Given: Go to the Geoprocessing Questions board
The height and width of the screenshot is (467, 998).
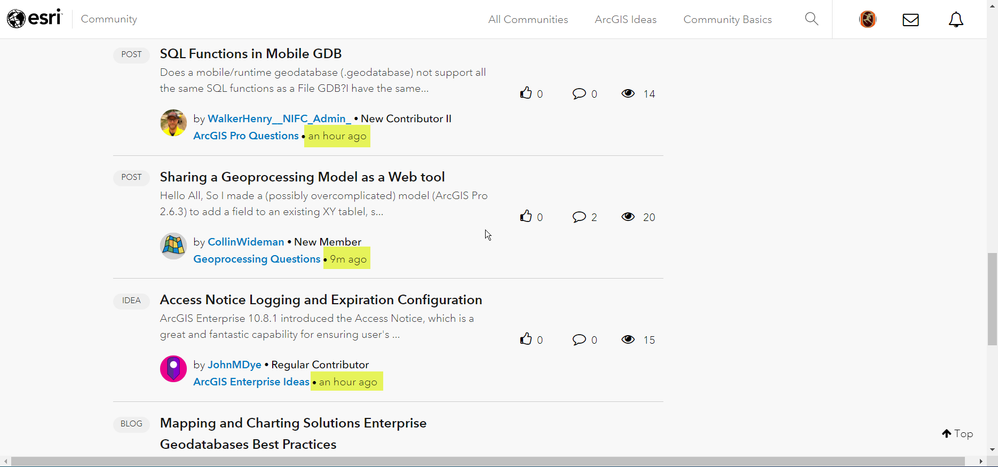Looking at the screenshot, I should [x=256, y=259].
